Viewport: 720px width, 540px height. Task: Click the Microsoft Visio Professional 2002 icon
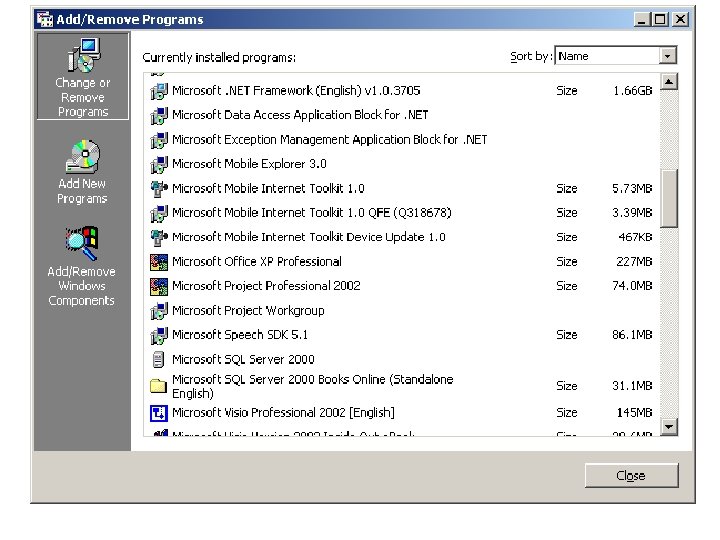(x=159, y=413)
